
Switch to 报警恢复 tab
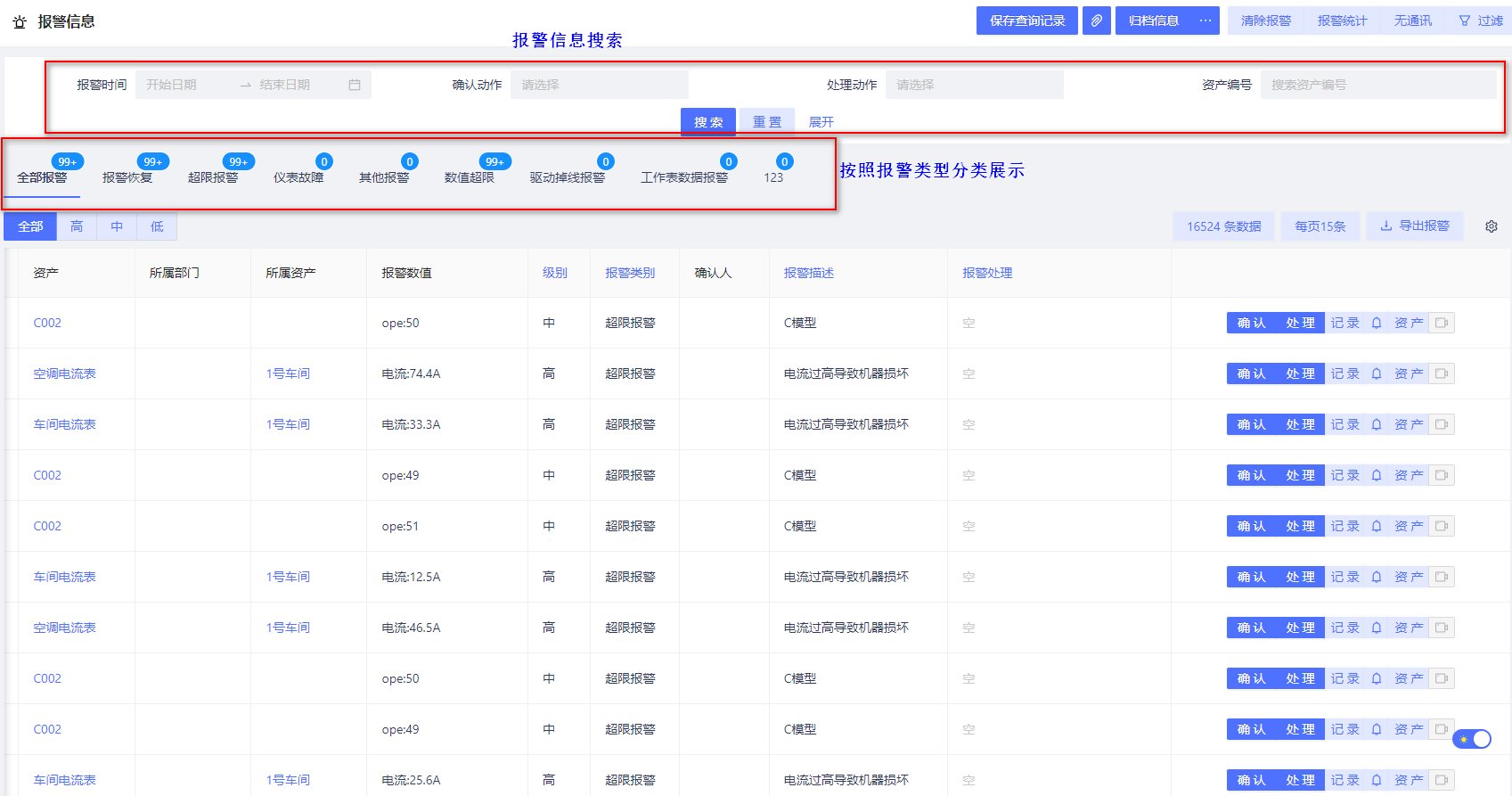click(127, 177)
